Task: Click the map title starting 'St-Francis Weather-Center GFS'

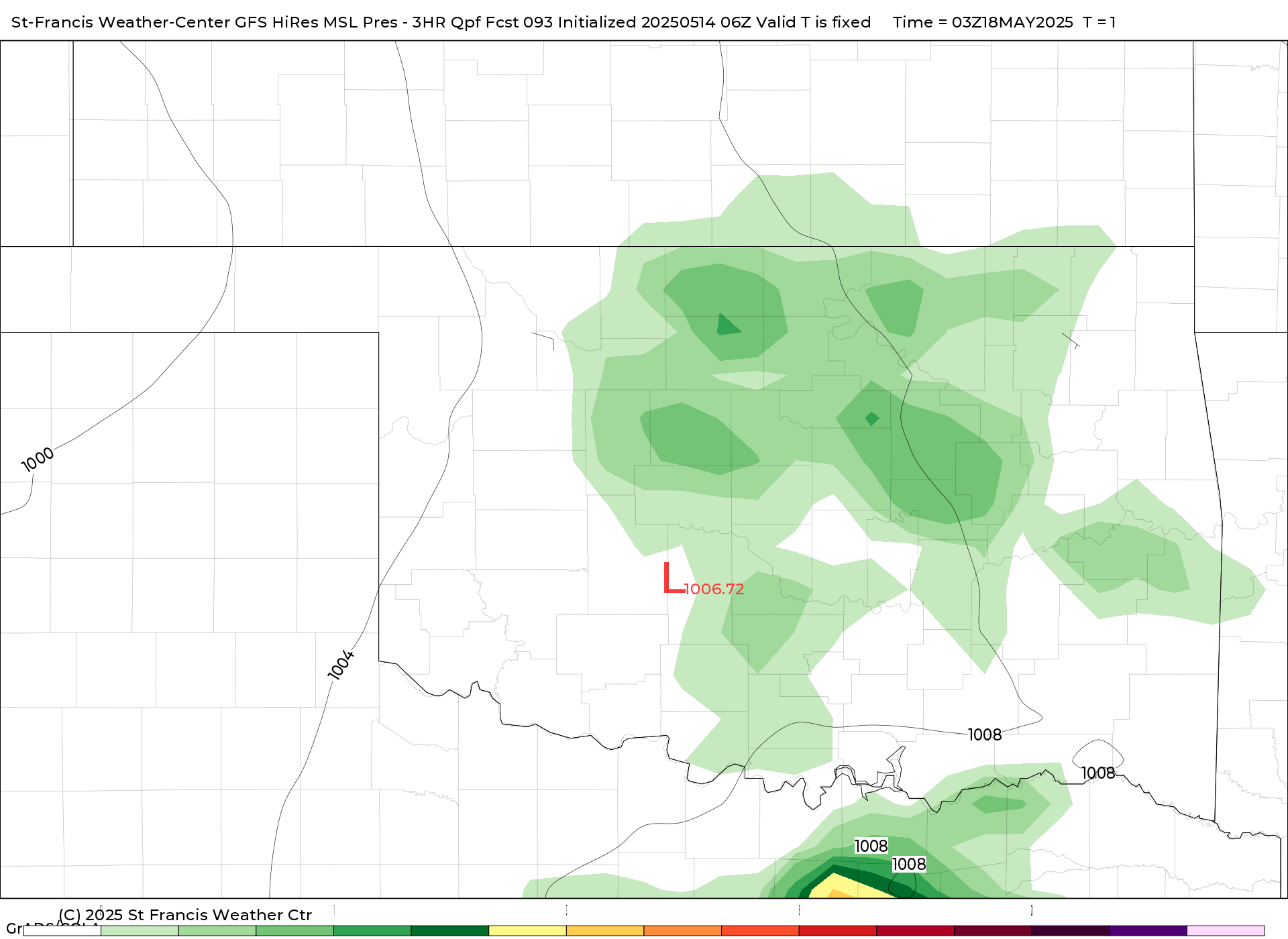Action: pyautogui.click(x=441, y=22)
